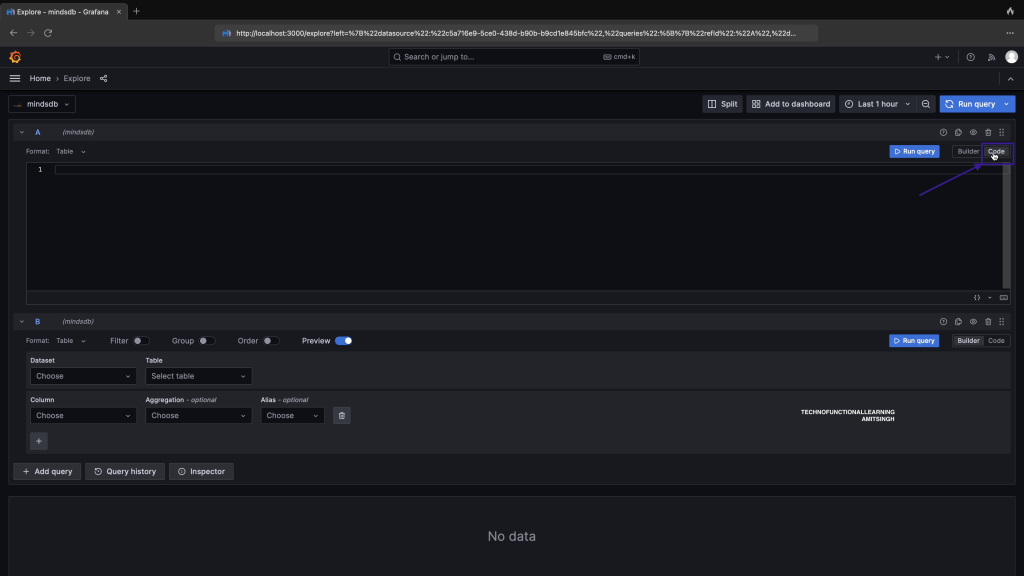Viewport: 1024px width, 576px height.
Task: Click the Add query button
Action: pyautogui.click(x=47, y=471)
